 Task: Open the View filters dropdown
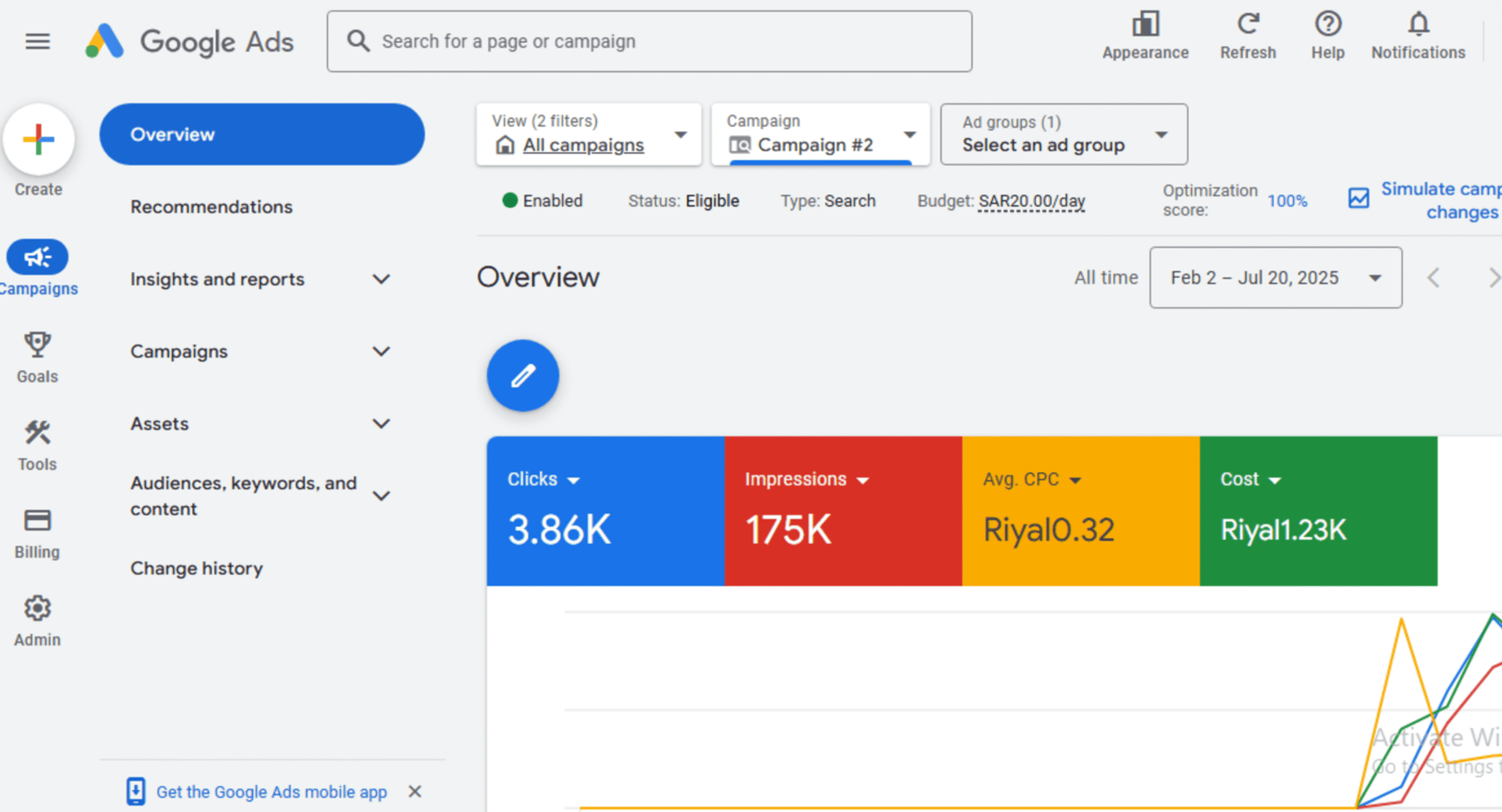point(588,134)
